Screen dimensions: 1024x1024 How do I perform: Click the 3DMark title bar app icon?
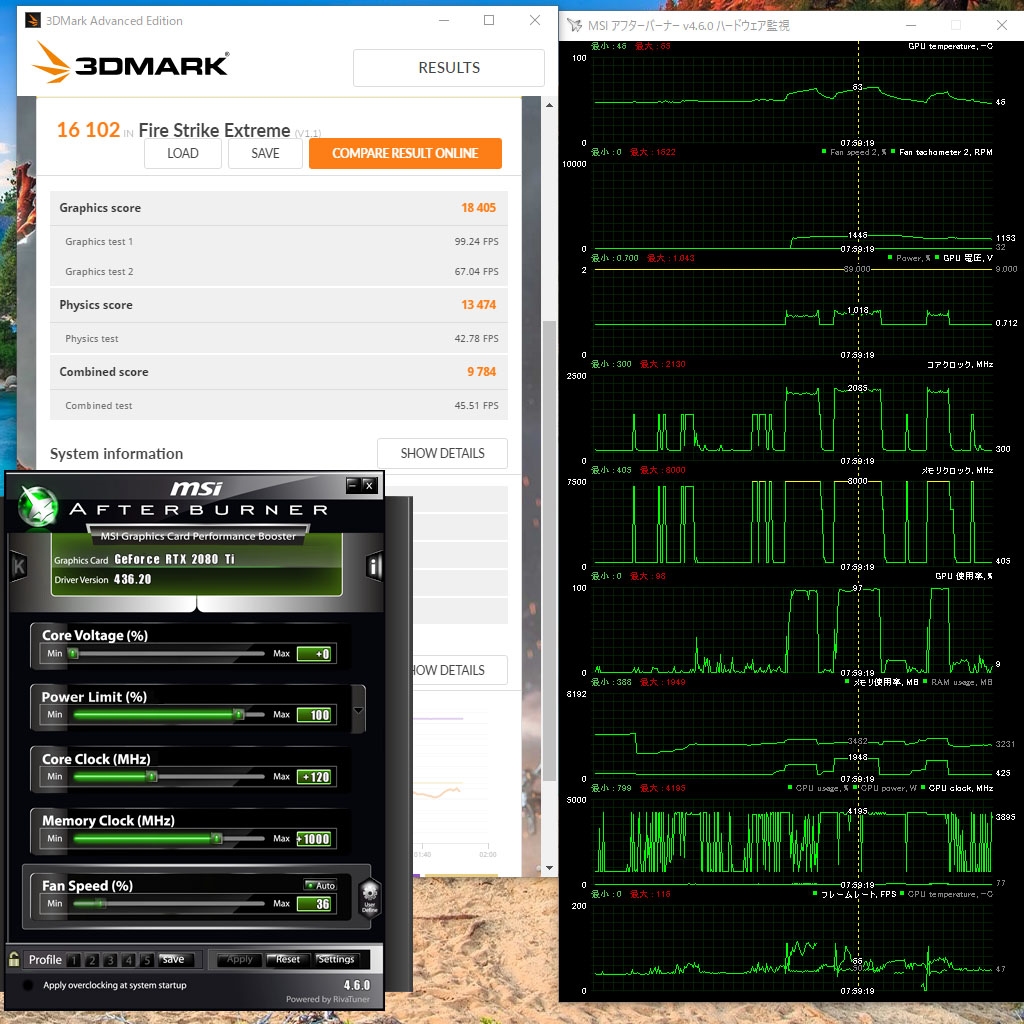point(33,20)
